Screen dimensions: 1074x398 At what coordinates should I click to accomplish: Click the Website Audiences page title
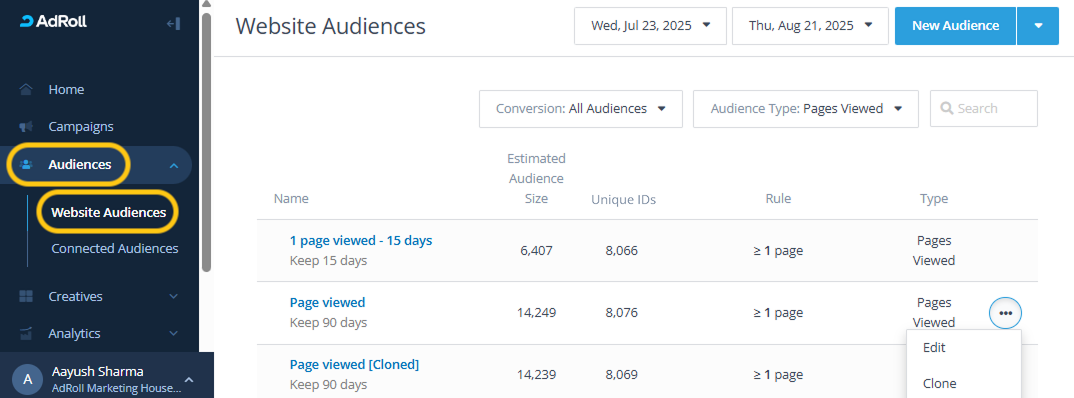(330, 27)
